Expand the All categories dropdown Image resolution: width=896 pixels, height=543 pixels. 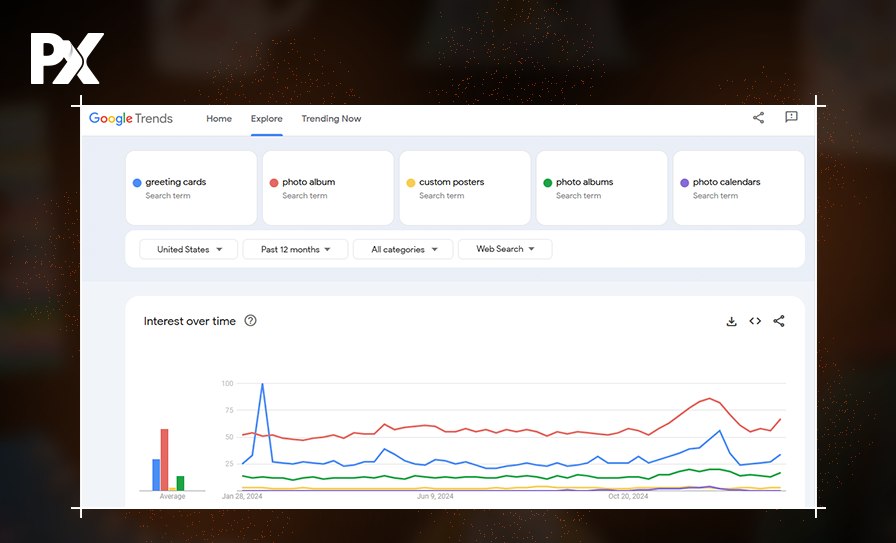[403, 249]
